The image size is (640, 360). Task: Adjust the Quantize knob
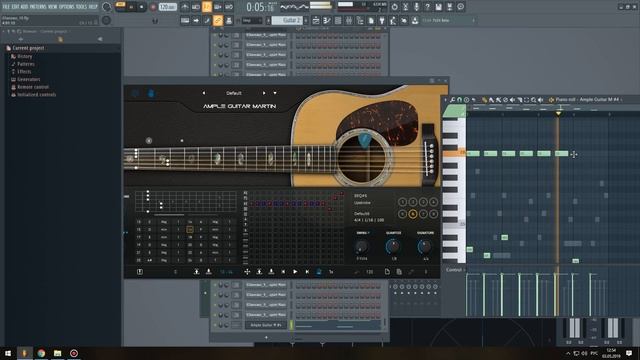click(x=393, y=247)
